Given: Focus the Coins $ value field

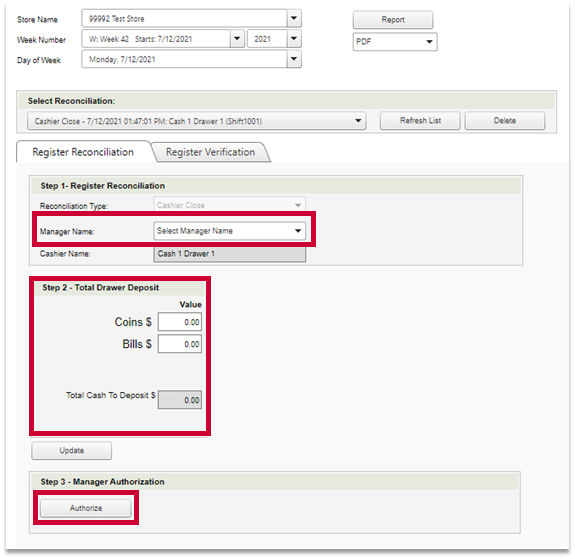Looking at the screenshot, I should pos(180,322).
